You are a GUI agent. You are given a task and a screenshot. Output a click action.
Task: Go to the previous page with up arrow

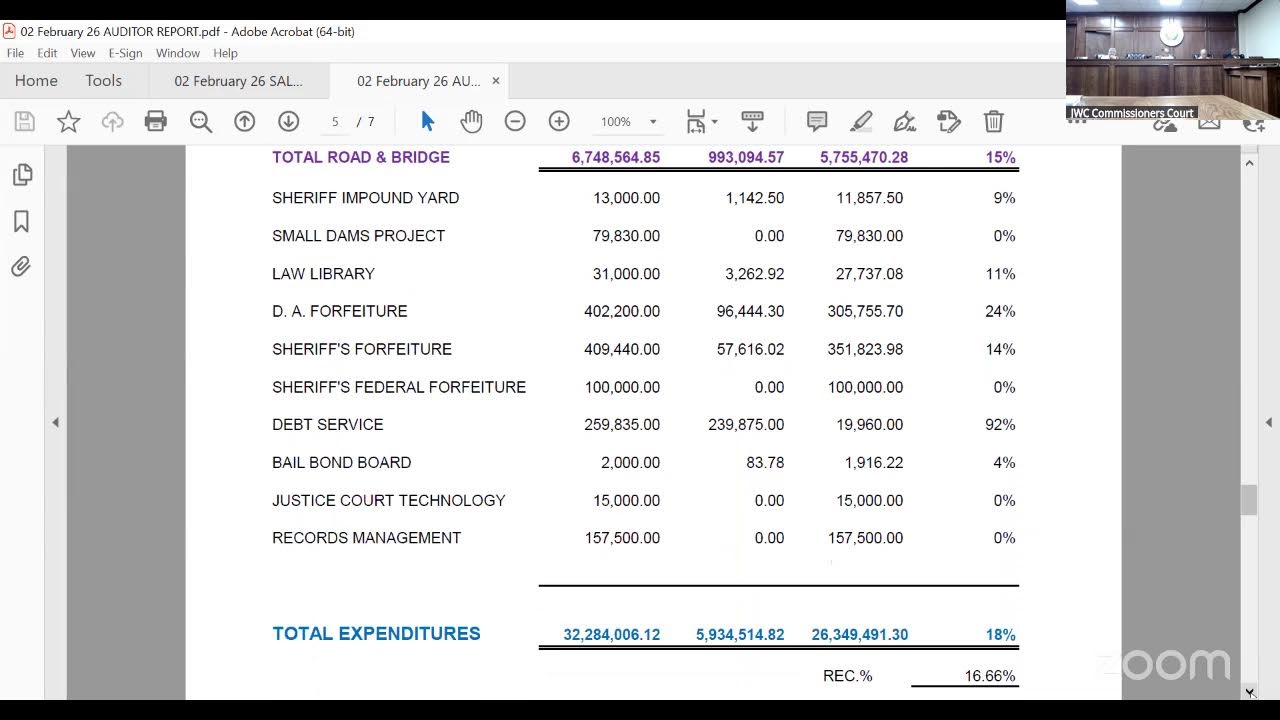[245, 122]
